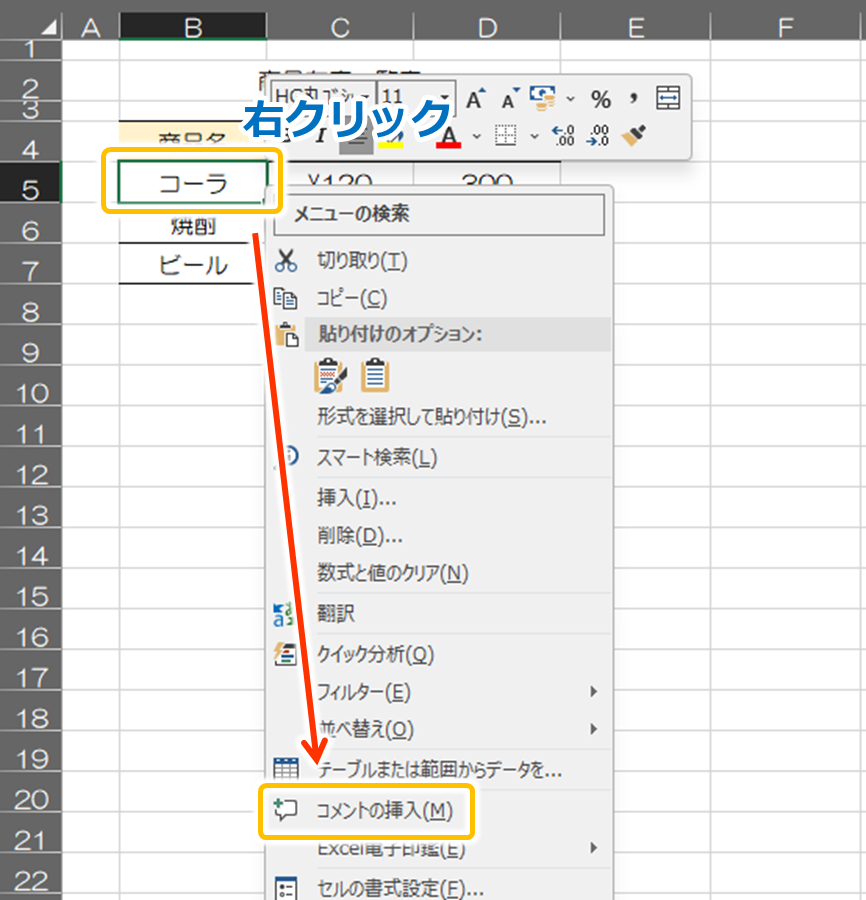The height and width of the screenshot is (900, 866).
Task: Expand the borders dropdown arrow
Action: point(533,135)
